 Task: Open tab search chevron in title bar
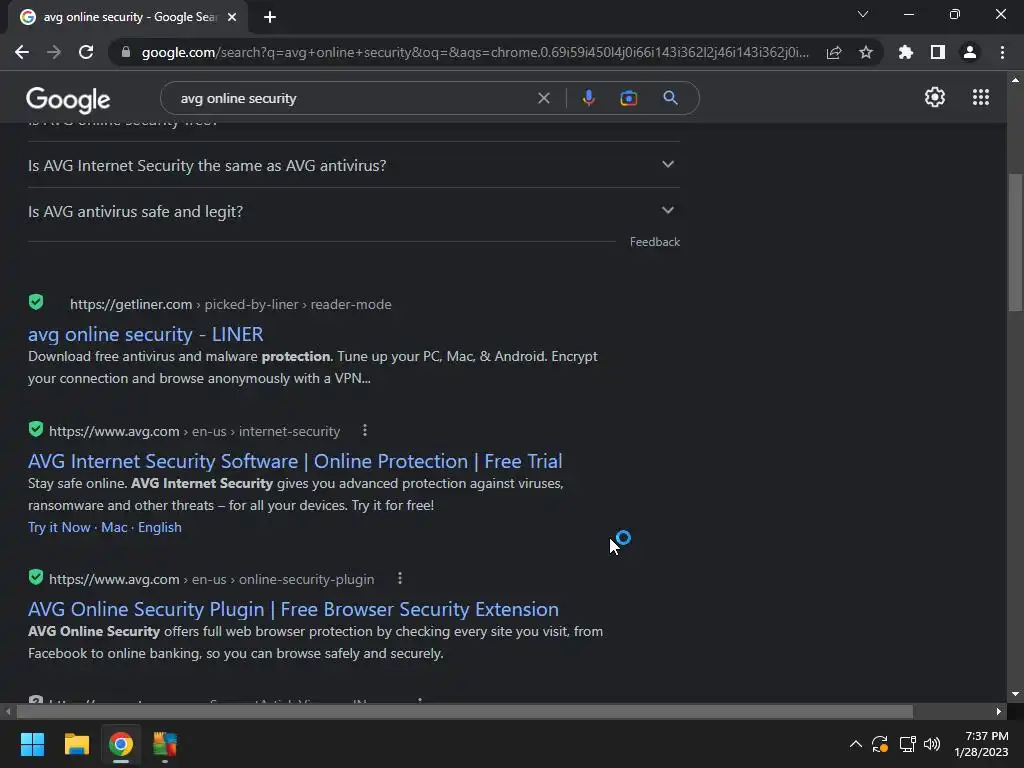[863, 14]
